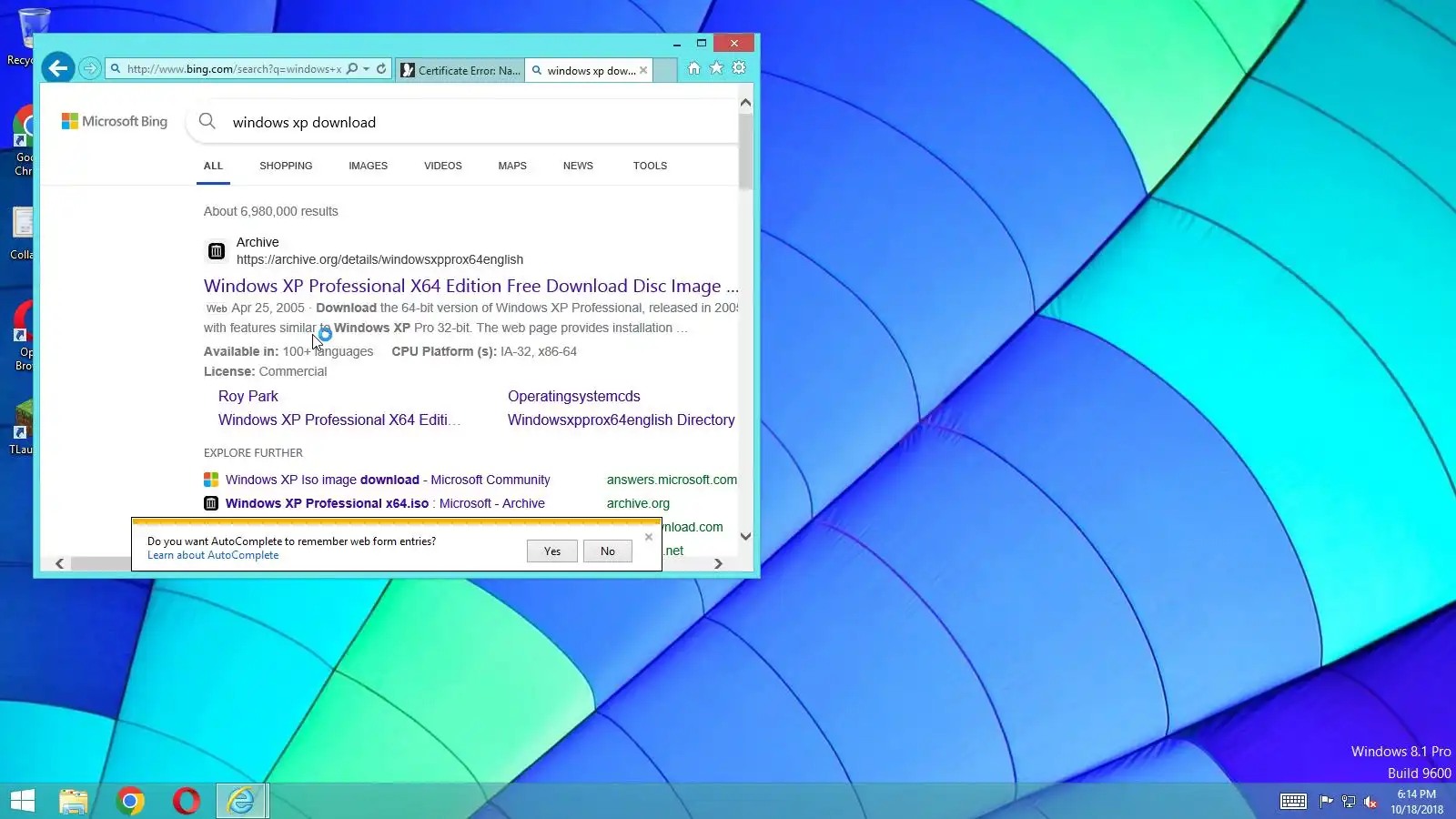This screenshot has width=1456, height=819.
Task: Switch to MAPS results
Action: point(512,166)
